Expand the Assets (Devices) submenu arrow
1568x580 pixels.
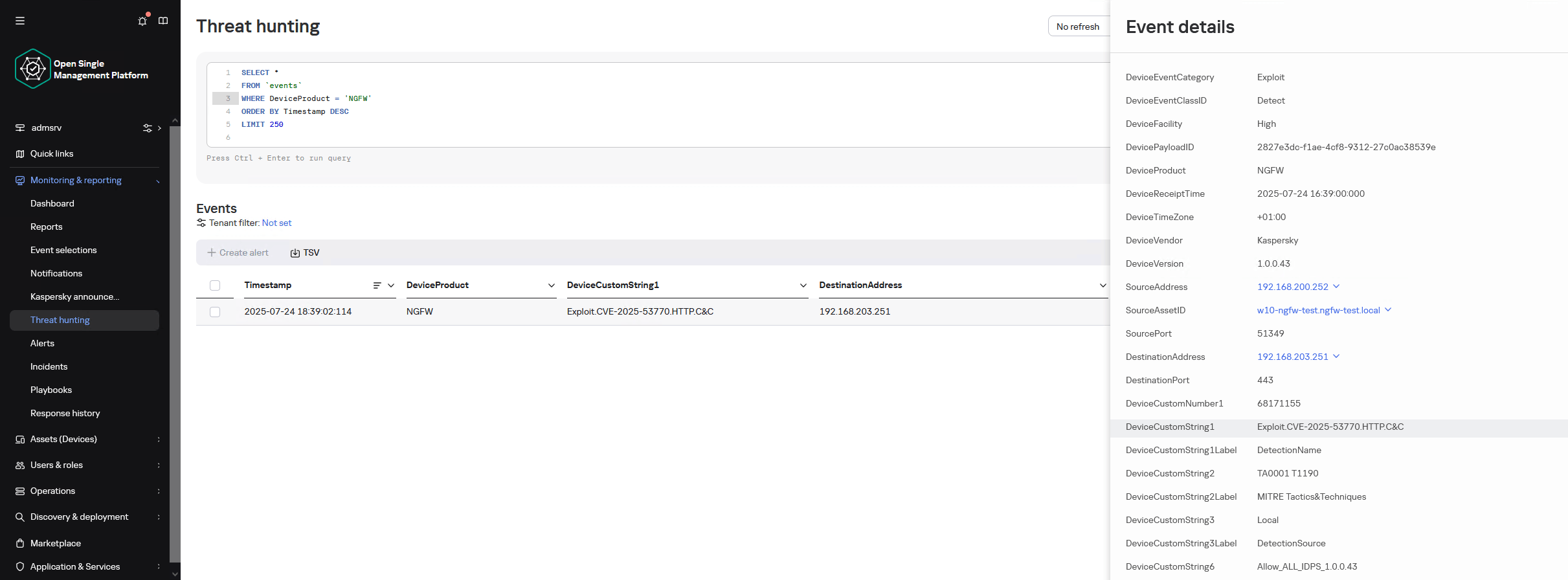[x=159, y=440]
